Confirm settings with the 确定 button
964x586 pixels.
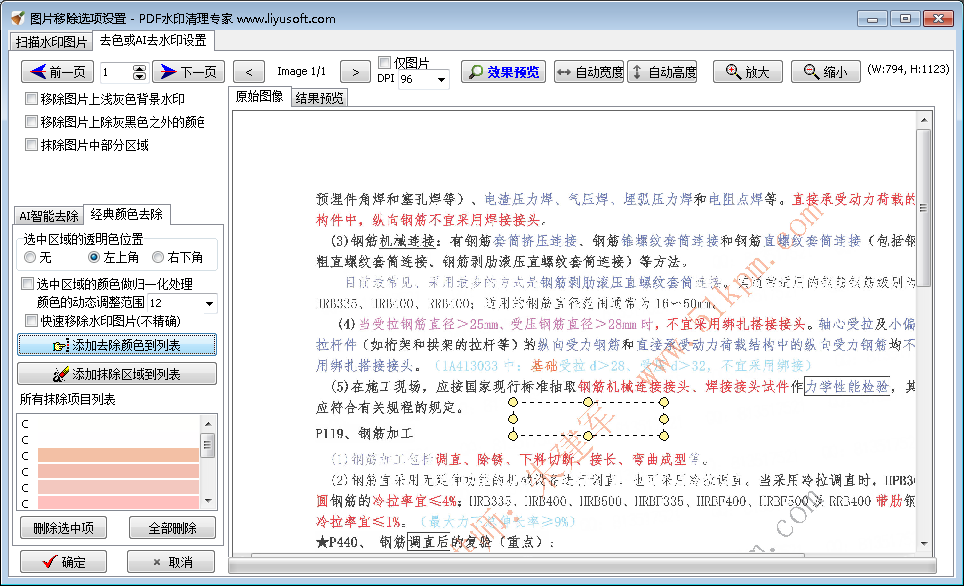pos(62,561)
